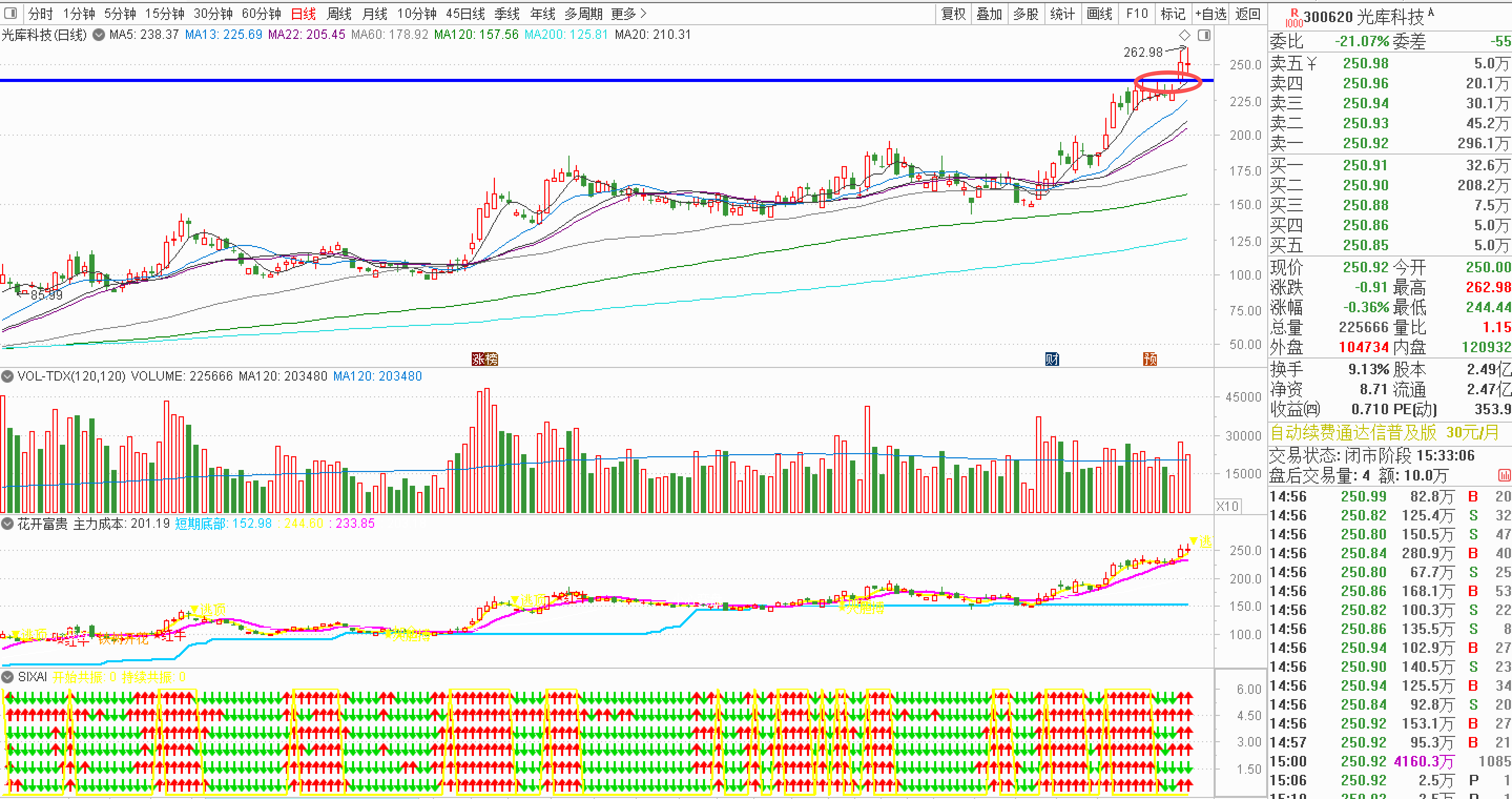This screenshot has height=799, width=1512.
Task: Click the +自选 button
Action: click(x=1210, y=13)
